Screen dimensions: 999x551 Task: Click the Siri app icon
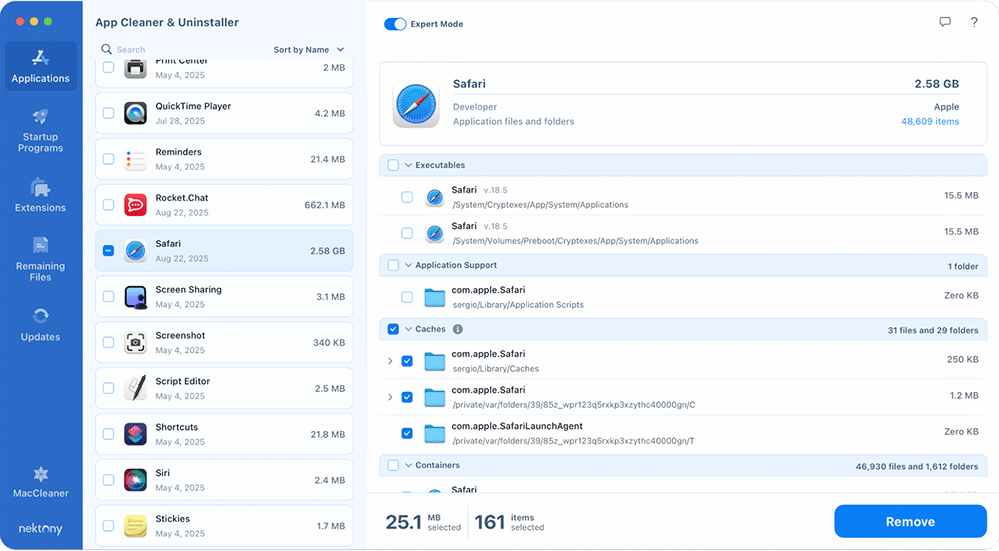(135, 480)
